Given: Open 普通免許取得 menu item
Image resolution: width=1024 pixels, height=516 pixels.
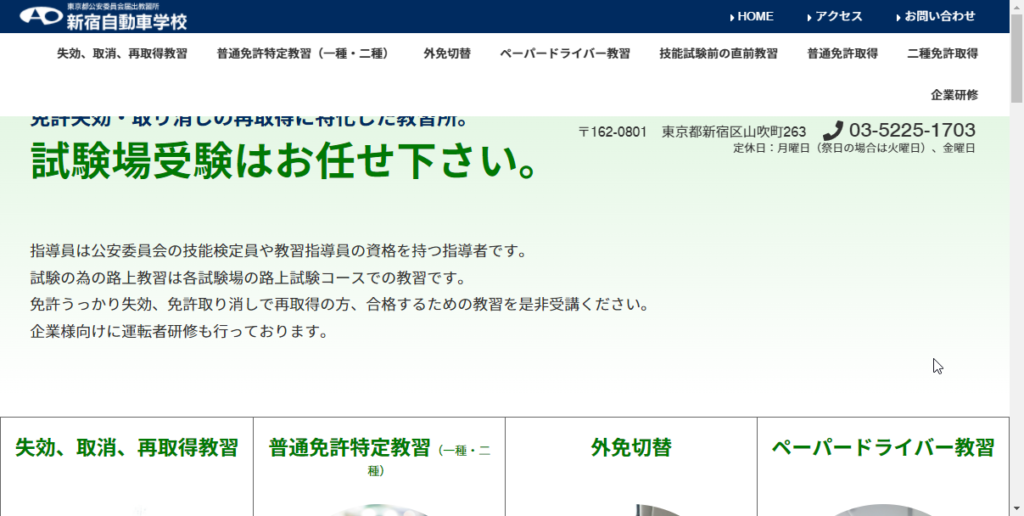Looking at the screenshot, I should [x=842, y=54].
